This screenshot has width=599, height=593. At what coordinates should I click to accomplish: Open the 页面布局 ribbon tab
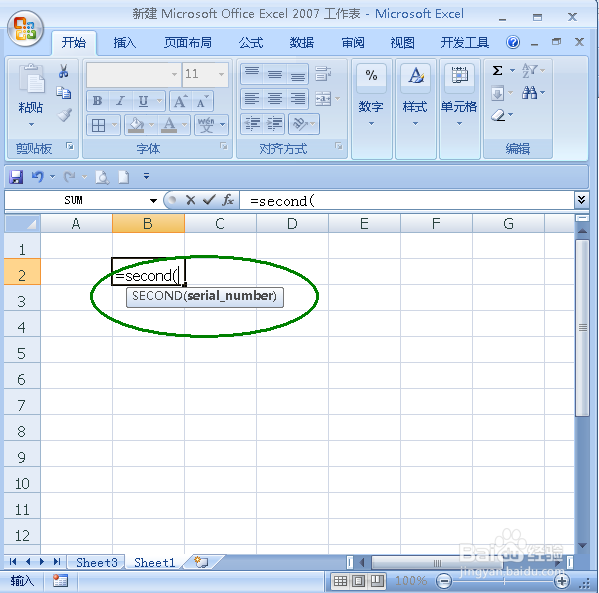pyautogui.click(x=188, y=42)
